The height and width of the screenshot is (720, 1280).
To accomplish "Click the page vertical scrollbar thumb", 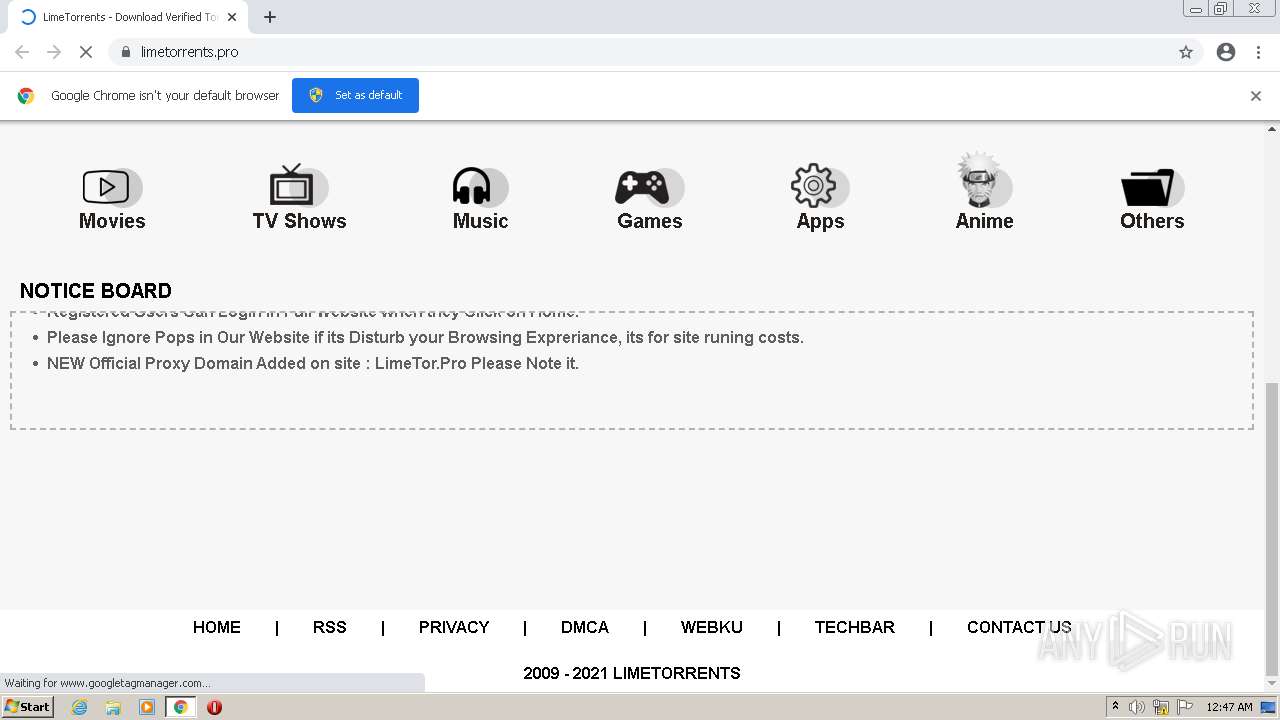I will pyautogui.click(x=1272, y=528).
